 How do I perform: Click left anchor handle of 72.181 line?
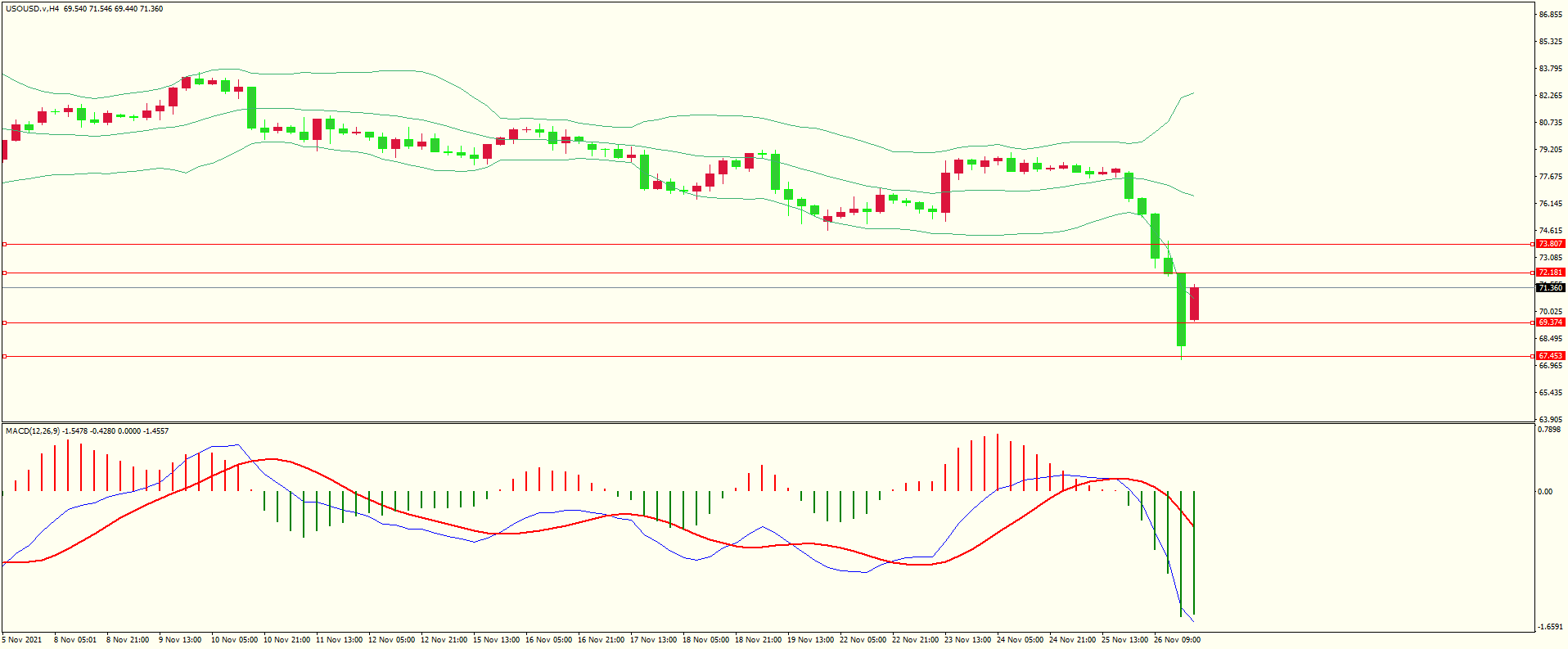point(4,273)
